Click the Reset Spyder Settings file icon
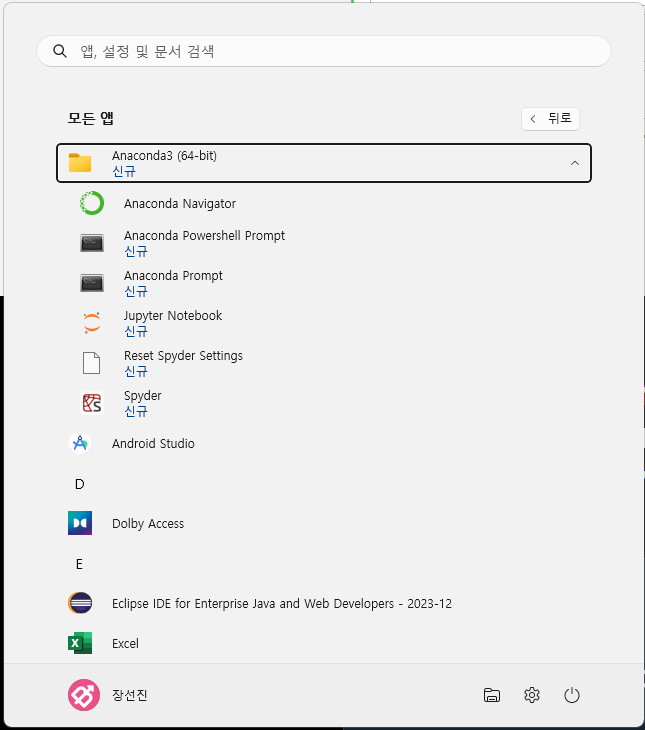Image resolution: width=645 pixels, height=730 pixels. coord(91,363)
